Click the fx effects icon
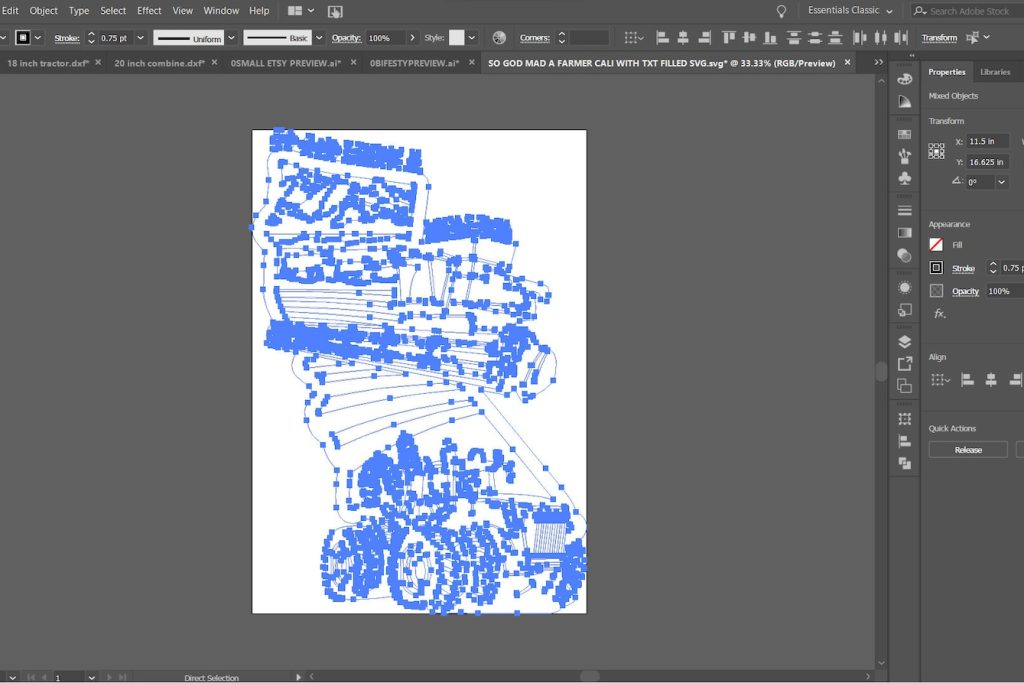1024x683 pixels. [x=939, y=314]
